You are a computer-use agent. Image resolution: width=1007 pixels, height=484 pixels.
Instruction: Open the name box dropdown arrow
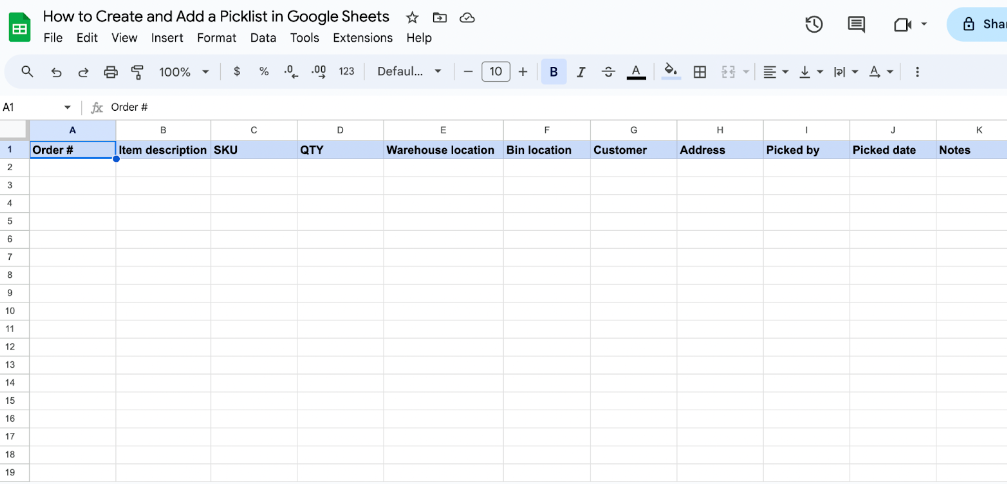67,107
